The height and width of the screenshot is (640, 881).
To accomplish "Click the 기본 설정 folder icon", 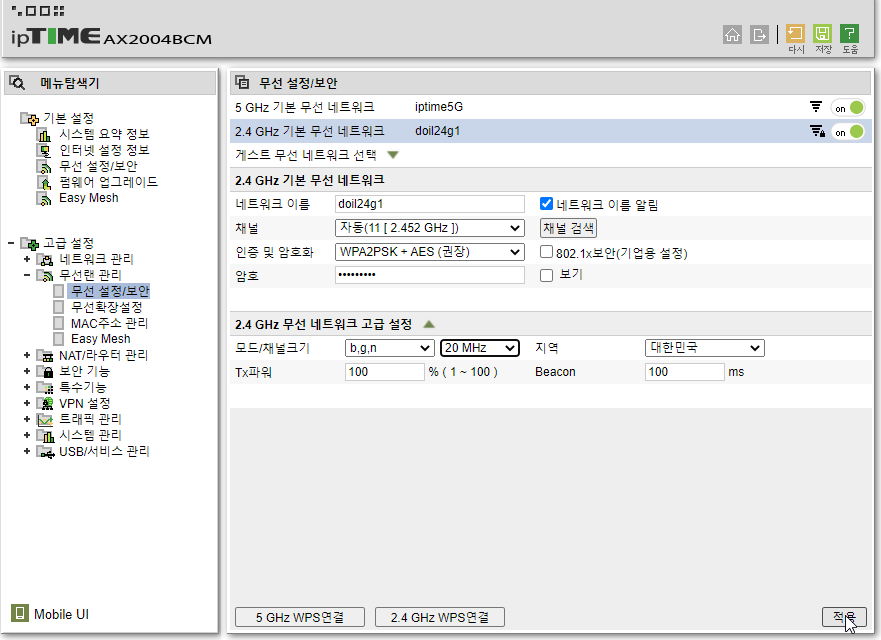I will [30, 119].
